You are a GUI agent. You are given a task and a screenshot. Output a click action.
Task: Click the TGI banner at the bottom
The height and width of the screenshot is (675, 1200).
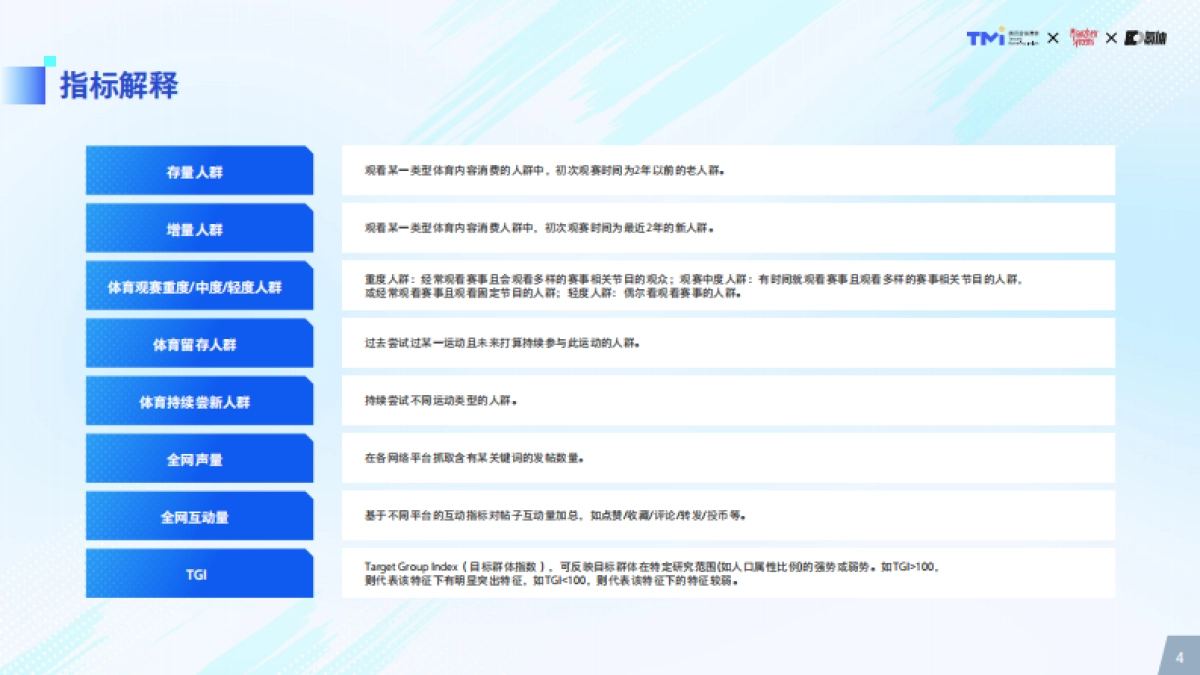pyautogui.click(x=199, y=572)
